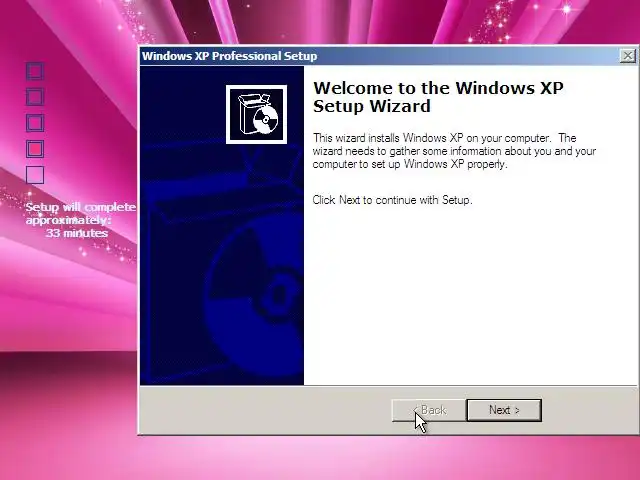Click the 'Click Next to continue with Setup.' text
This screenshot has height=480, width=640.
392,200
